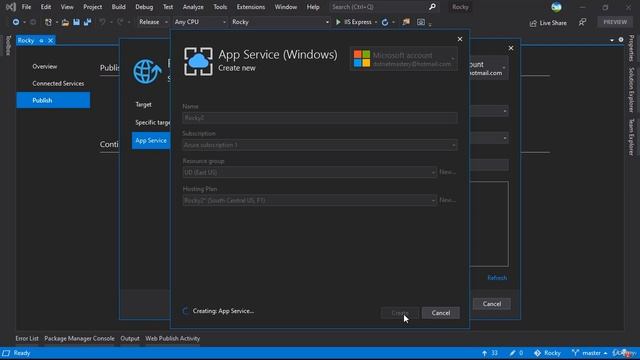Image resolution: width=640 pixels, height=360 pixels.
Task: Click the account avatar icon
Action: [x=556, y=7]
